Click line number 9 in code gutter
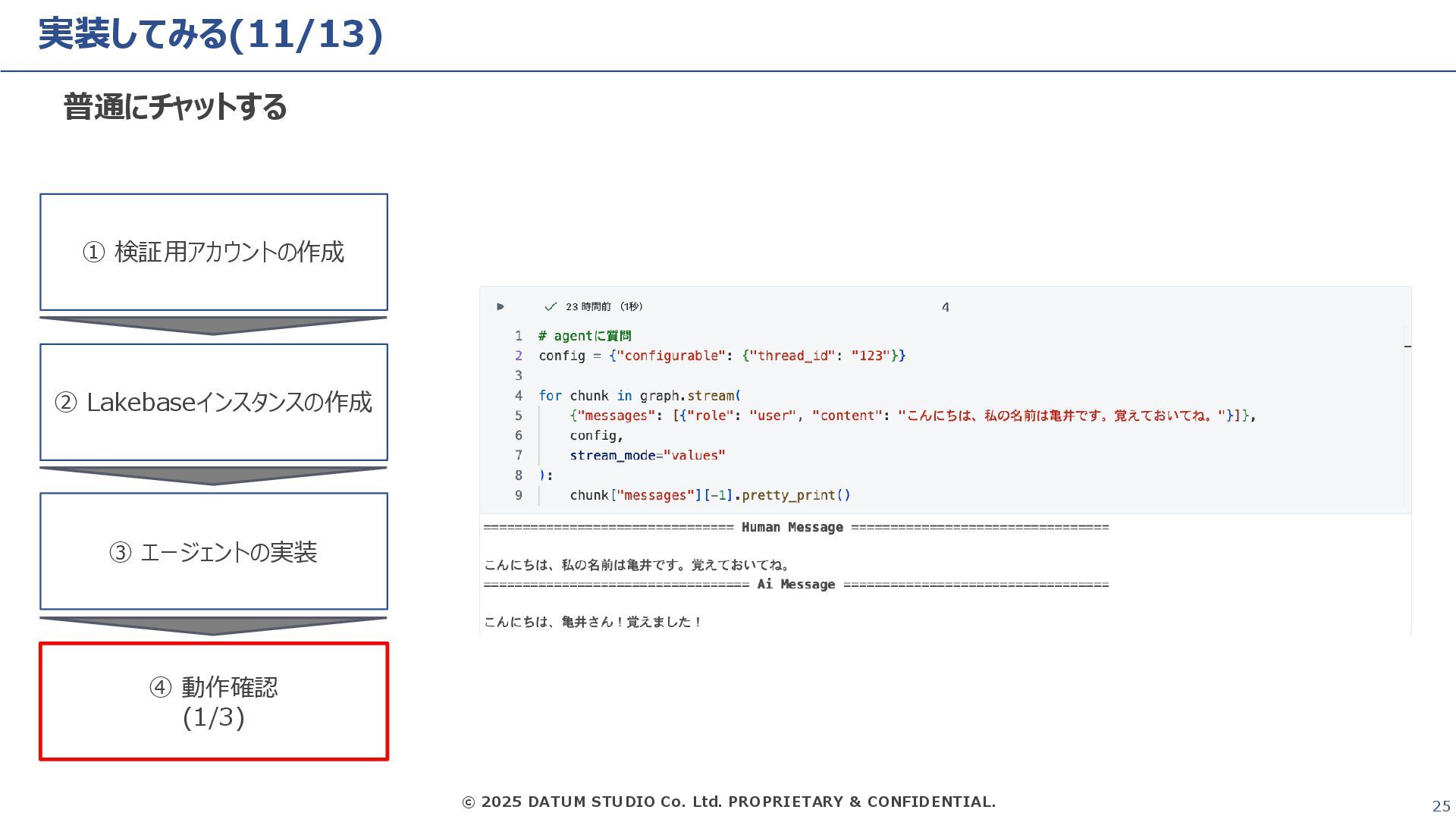The width and height of the screenshot is (1456, 819). coord(519,495)
